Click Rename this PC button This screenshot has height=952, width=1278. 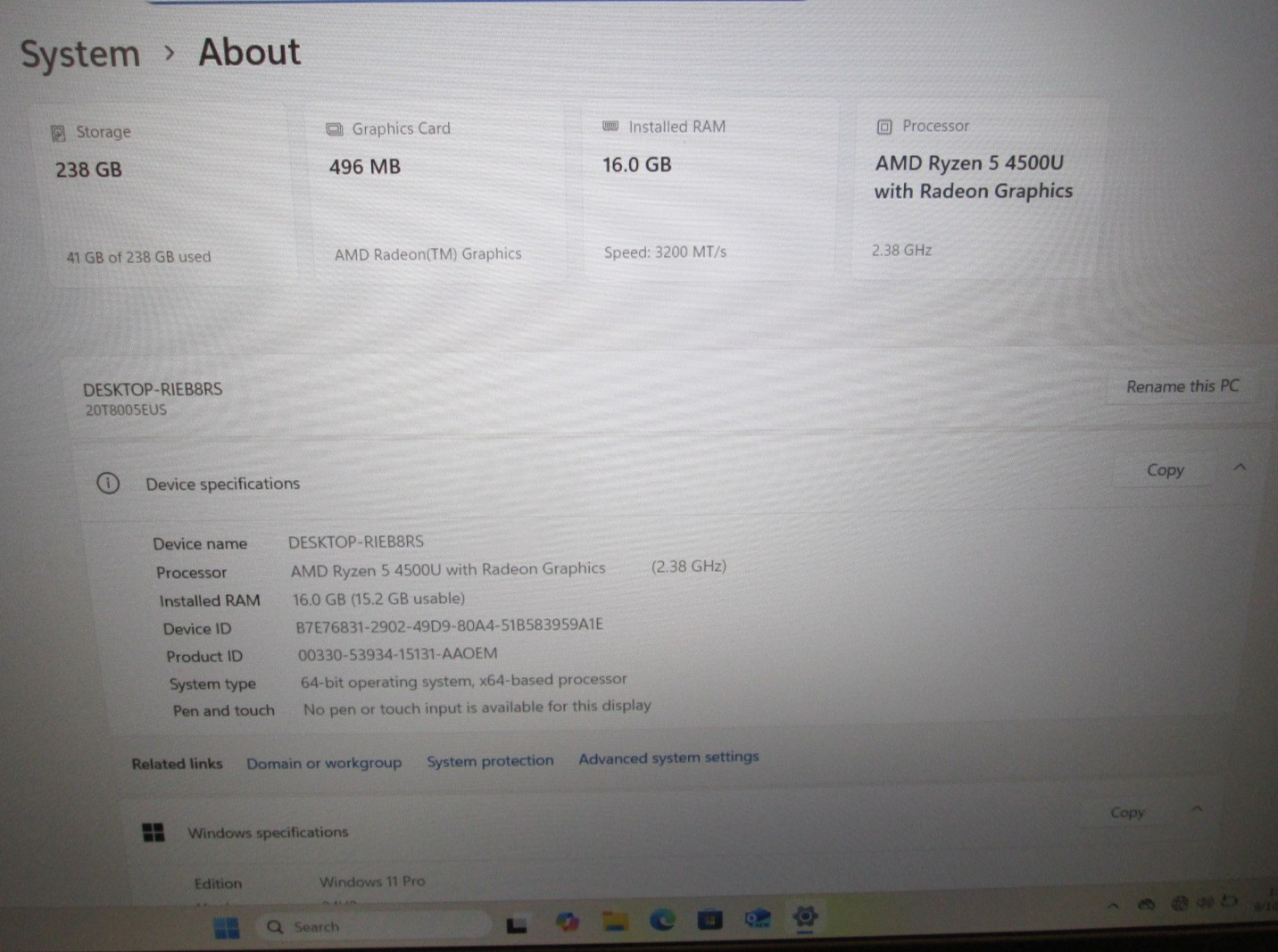pyautogui.click(x=1183, y=386)
